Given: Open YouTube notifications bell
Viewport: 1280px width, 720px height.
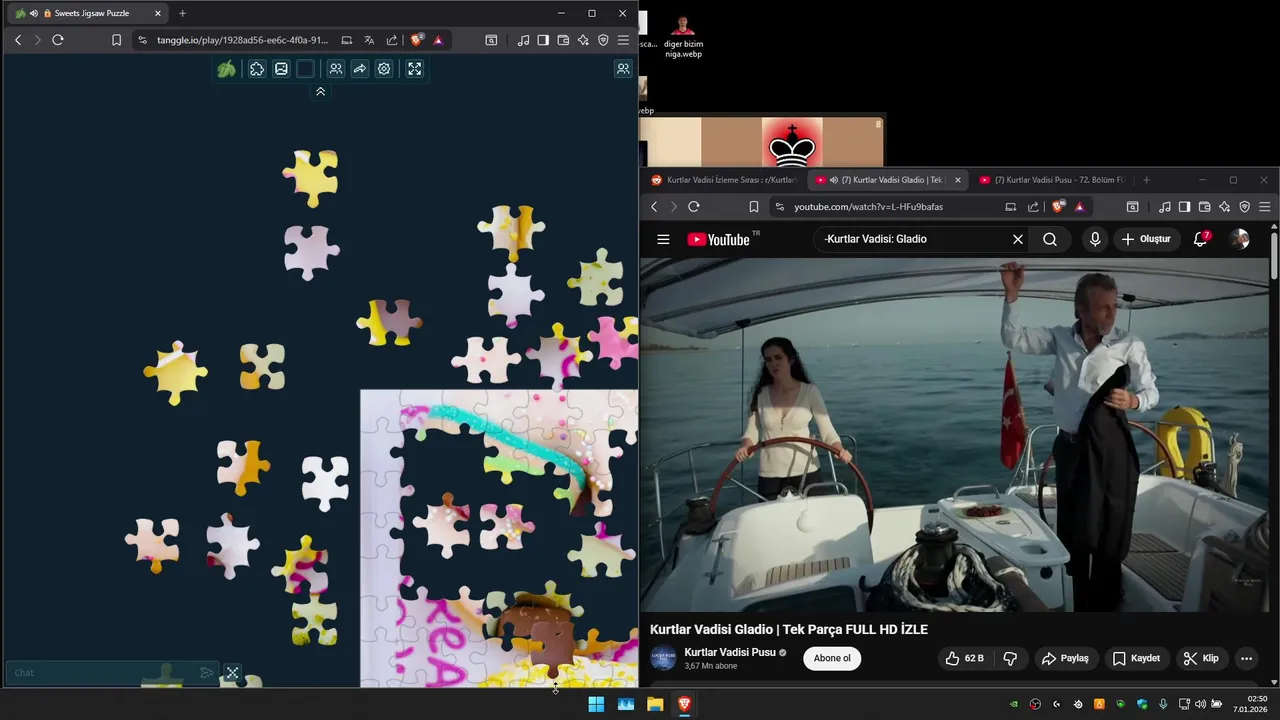Looking at the screenshot, I should [x=1201, y=239].
